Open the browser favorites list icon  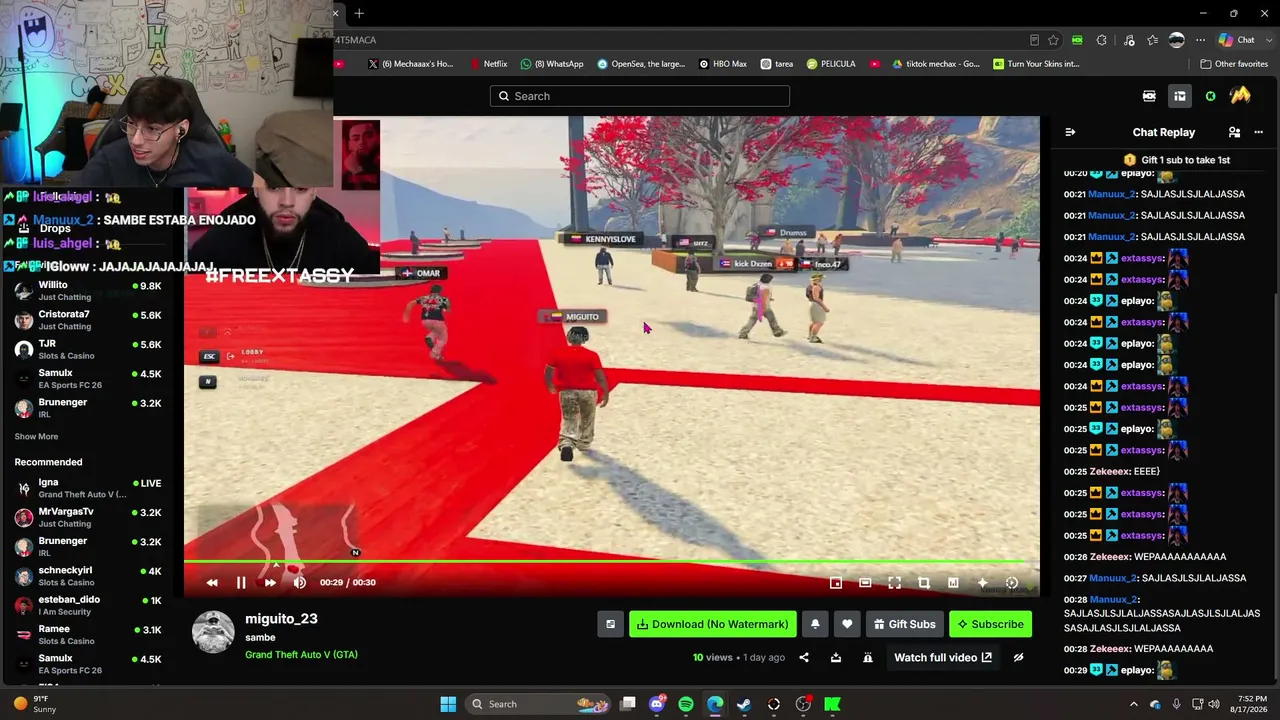(x=1153, y=40)
